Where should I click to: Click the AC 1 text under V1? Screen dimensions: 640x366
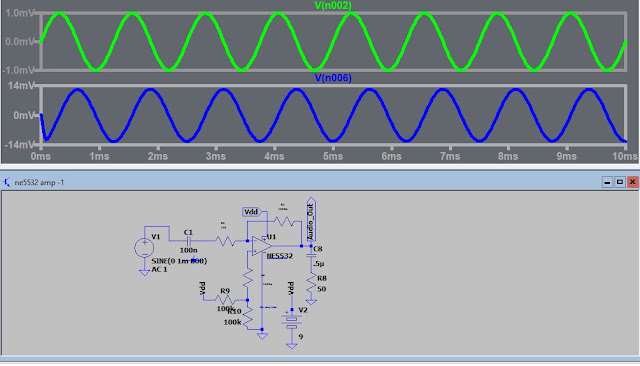[x=159, y=270]
